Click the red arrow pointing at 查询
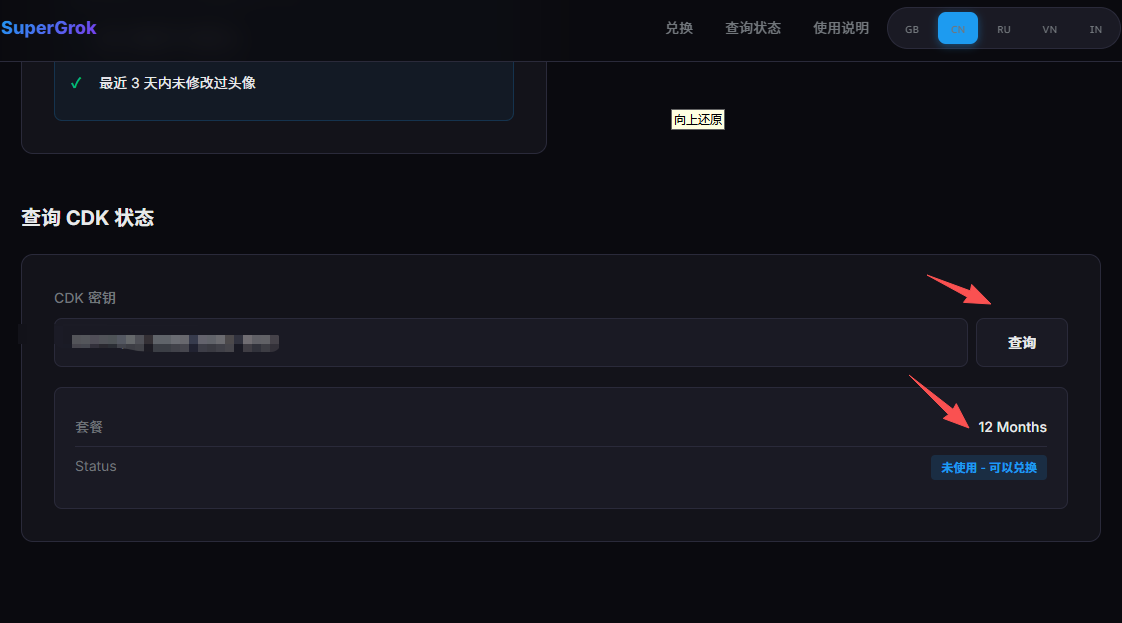Viewport: 1122px width, 623px height. pyautogui.click(x=959, y=290)
